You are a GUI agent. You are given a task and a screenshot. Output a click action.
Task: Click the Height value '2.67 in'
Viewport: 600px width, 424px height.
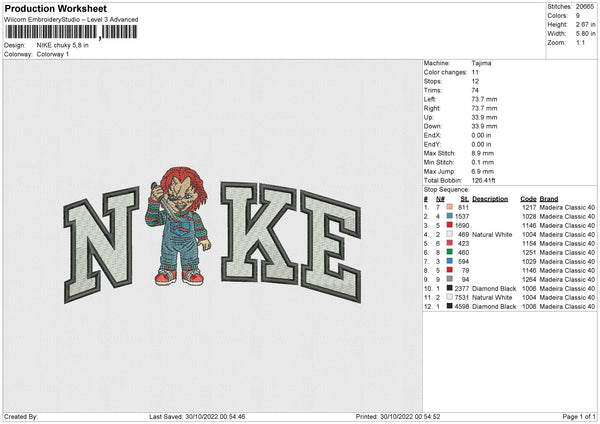pyautogui.click(x=585, y=24)
